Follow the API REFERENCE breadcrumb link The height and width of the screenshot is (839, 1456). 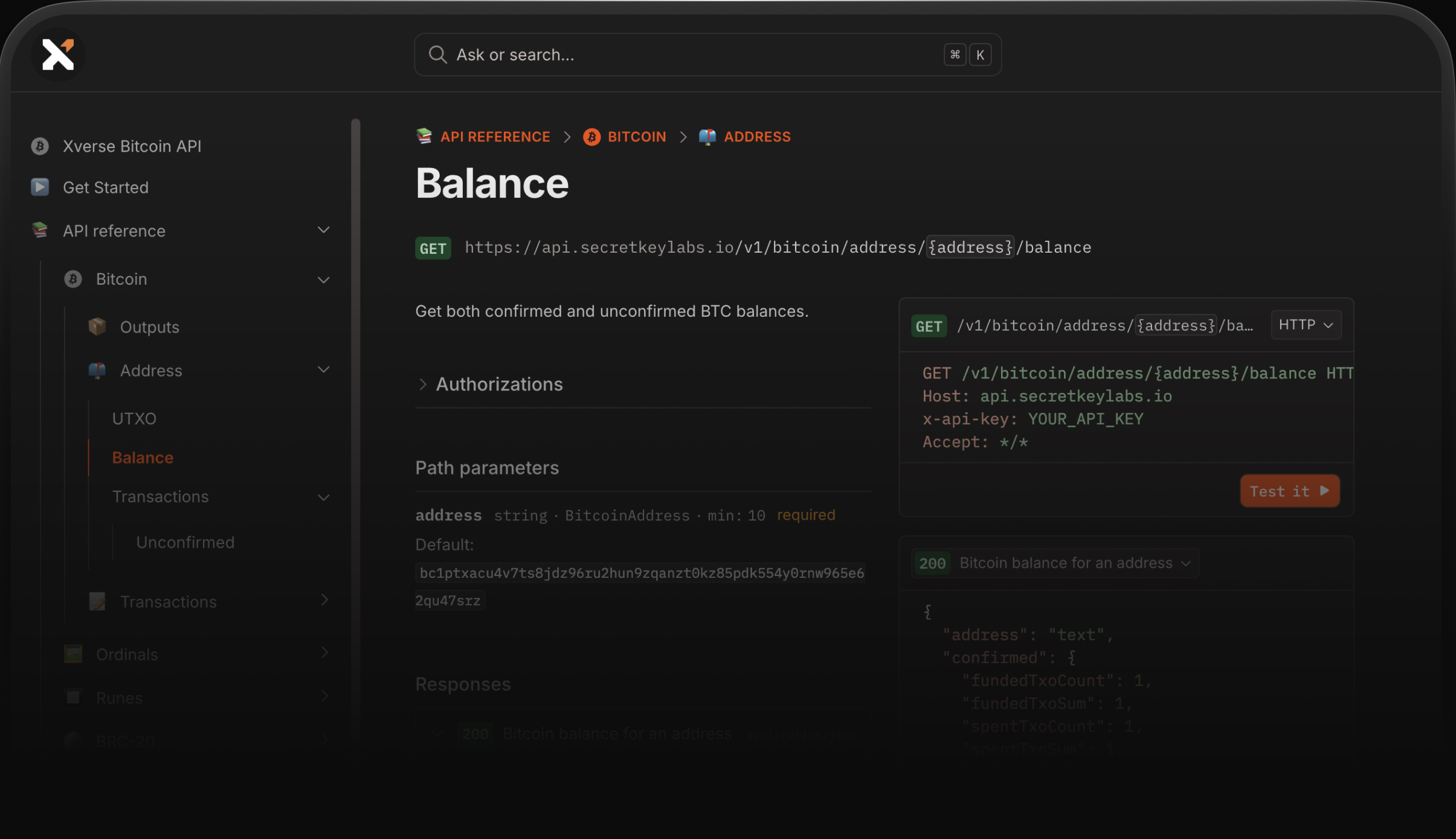click(495, 137)
